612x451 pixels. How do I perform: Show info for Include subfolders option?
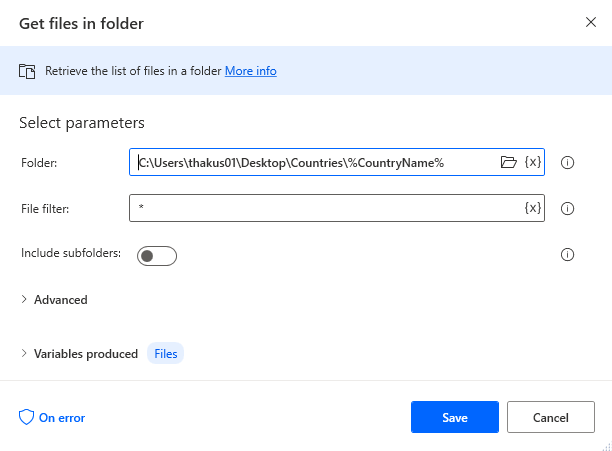pyautogui.click(x=567, y=254)
